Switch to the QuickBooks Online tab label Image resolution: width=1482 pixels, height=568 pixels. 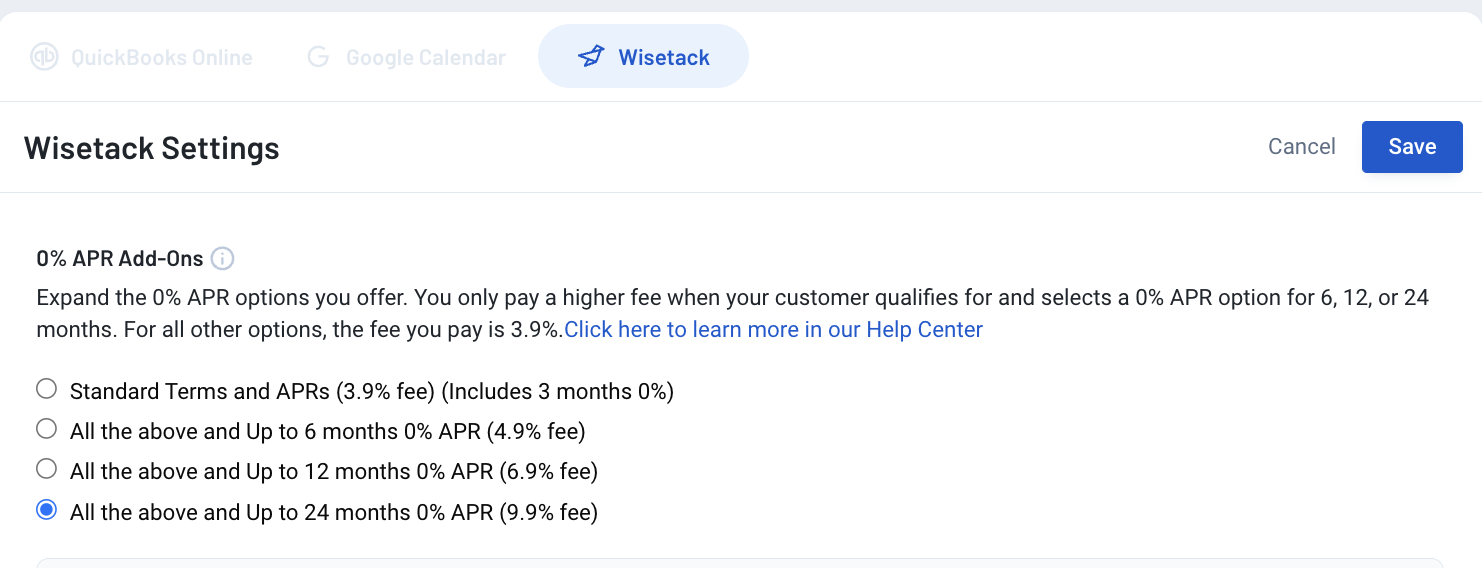(x=162, y=57)
